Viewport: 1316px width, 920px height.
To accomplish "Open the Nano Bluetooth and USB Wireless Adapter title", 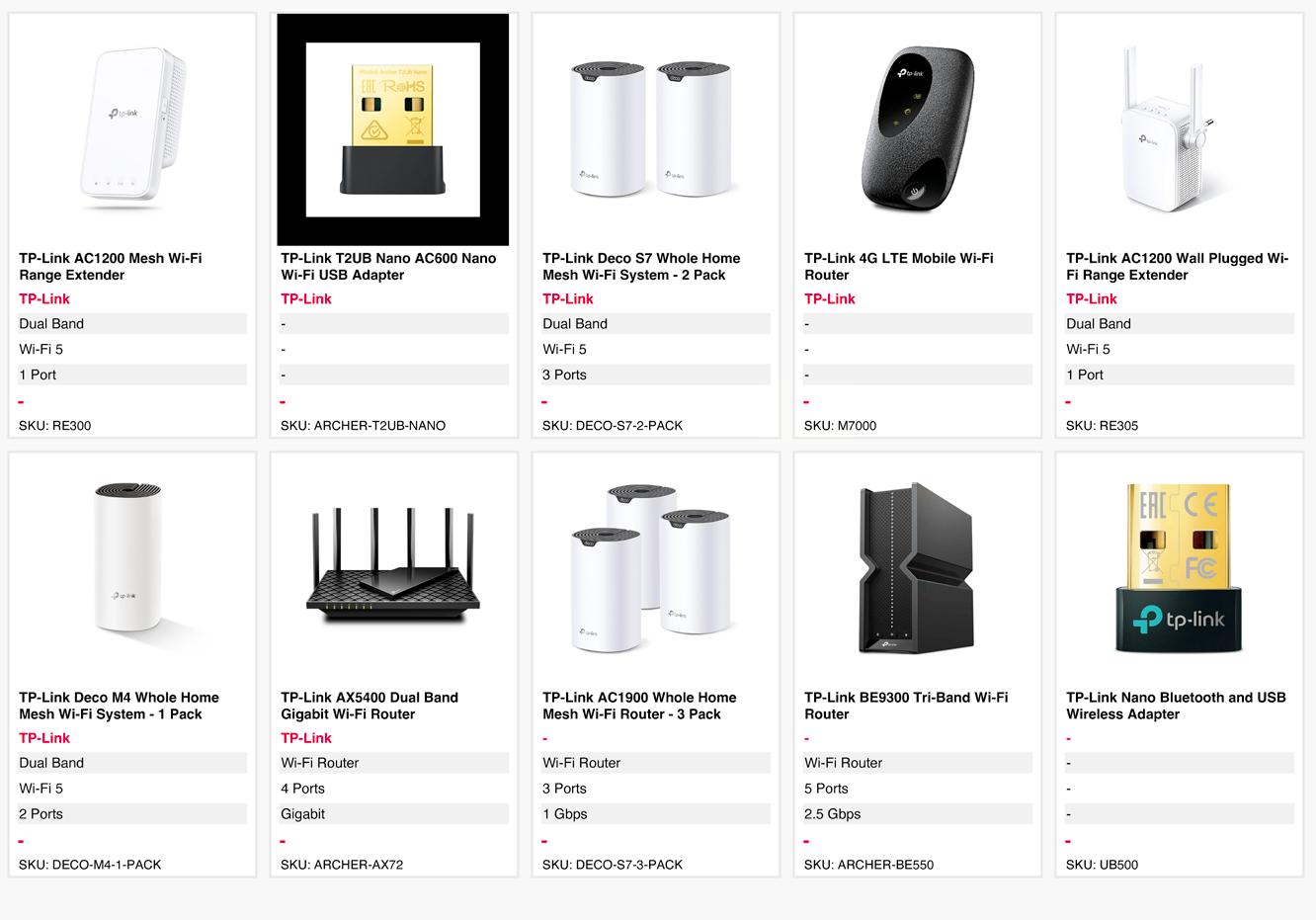I will [x=1176, y=706].
